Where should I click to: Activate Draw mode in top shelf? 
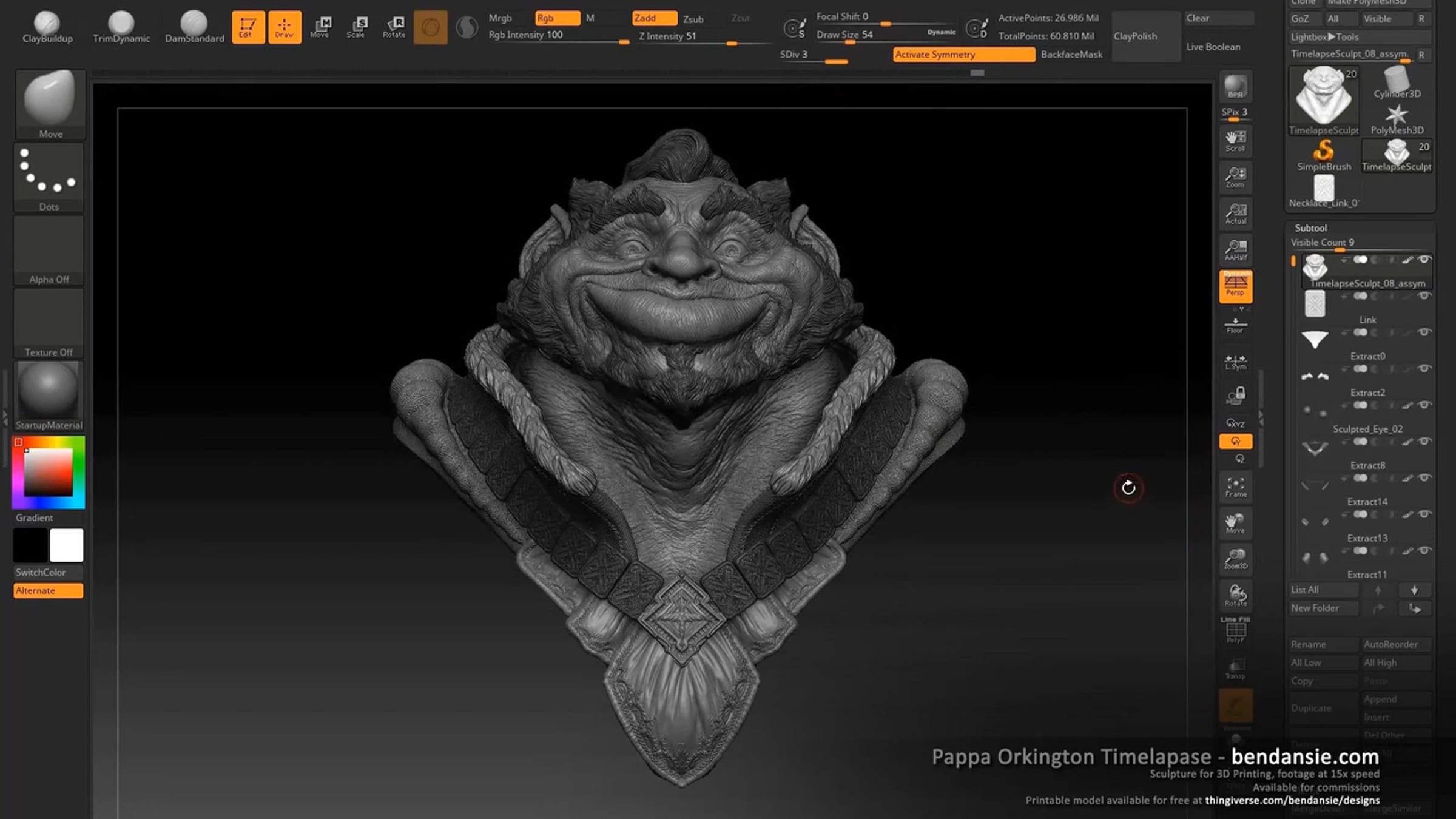pos(285,27)
